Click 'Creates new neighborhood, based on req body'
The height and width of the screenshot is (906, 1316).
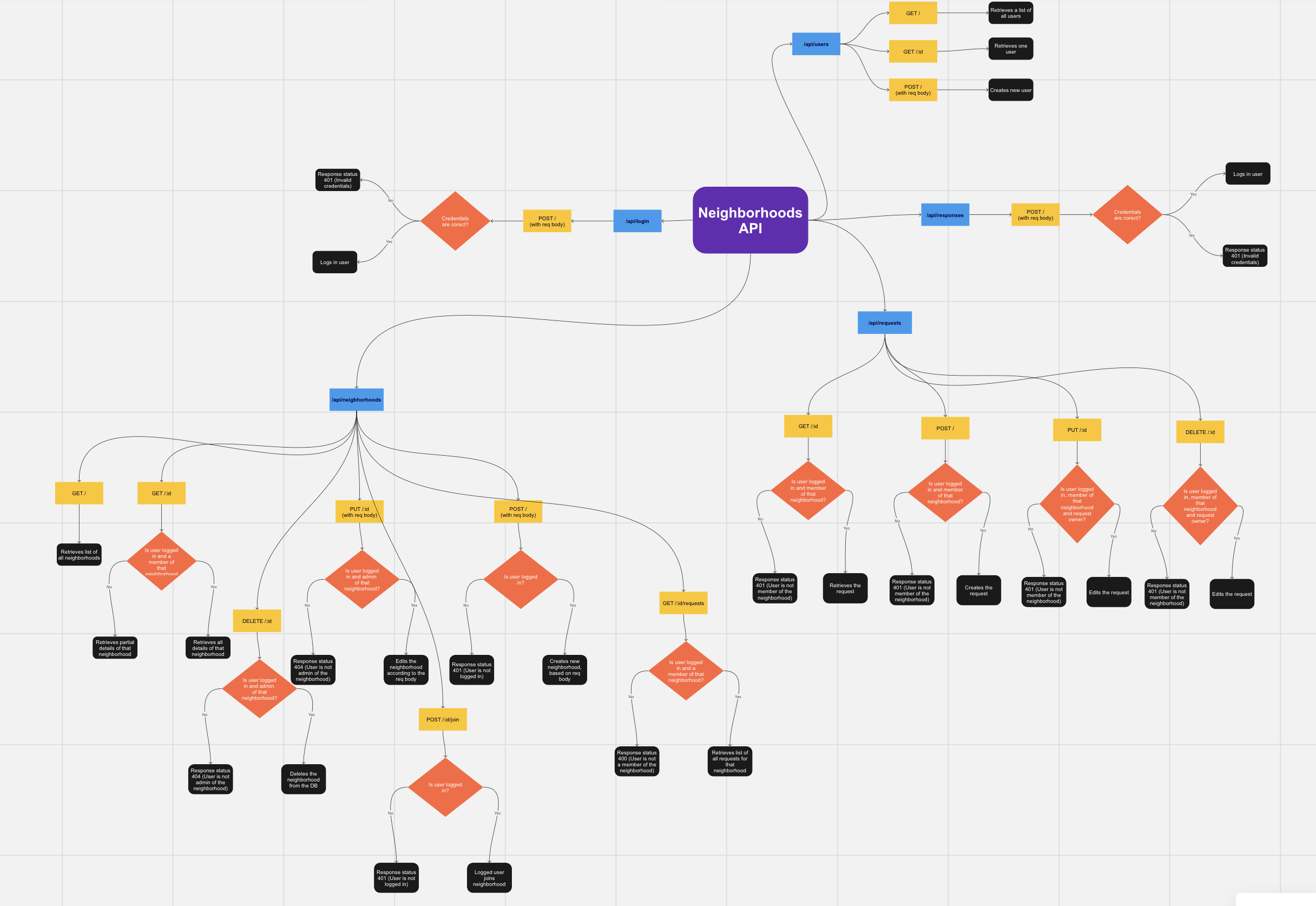tap(564, 670)
